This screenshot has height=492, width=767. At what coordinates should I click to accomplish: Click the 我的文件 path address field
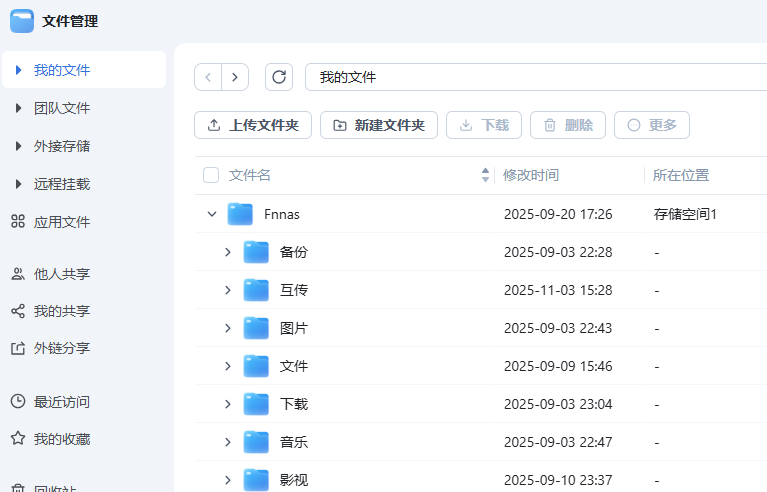[536, 77]
